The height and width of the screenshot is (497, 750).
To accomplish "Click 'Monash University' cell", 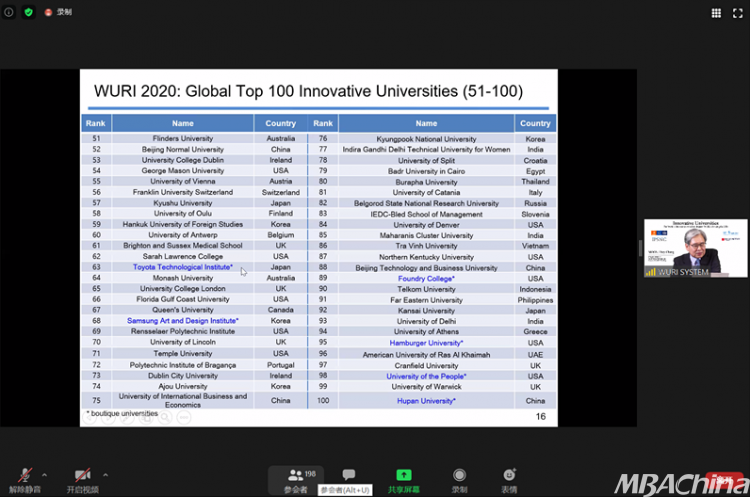I will click(183, 278).
